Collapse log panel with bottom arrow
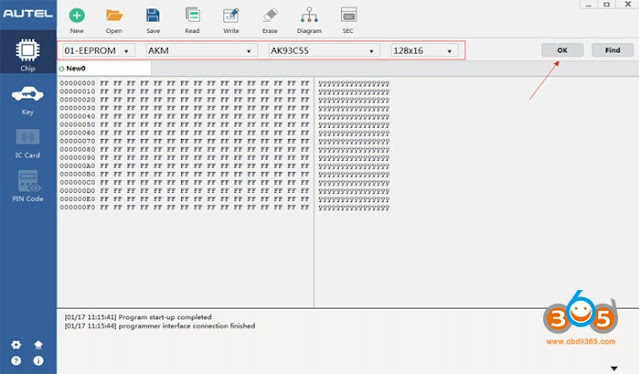 point(614,368)
